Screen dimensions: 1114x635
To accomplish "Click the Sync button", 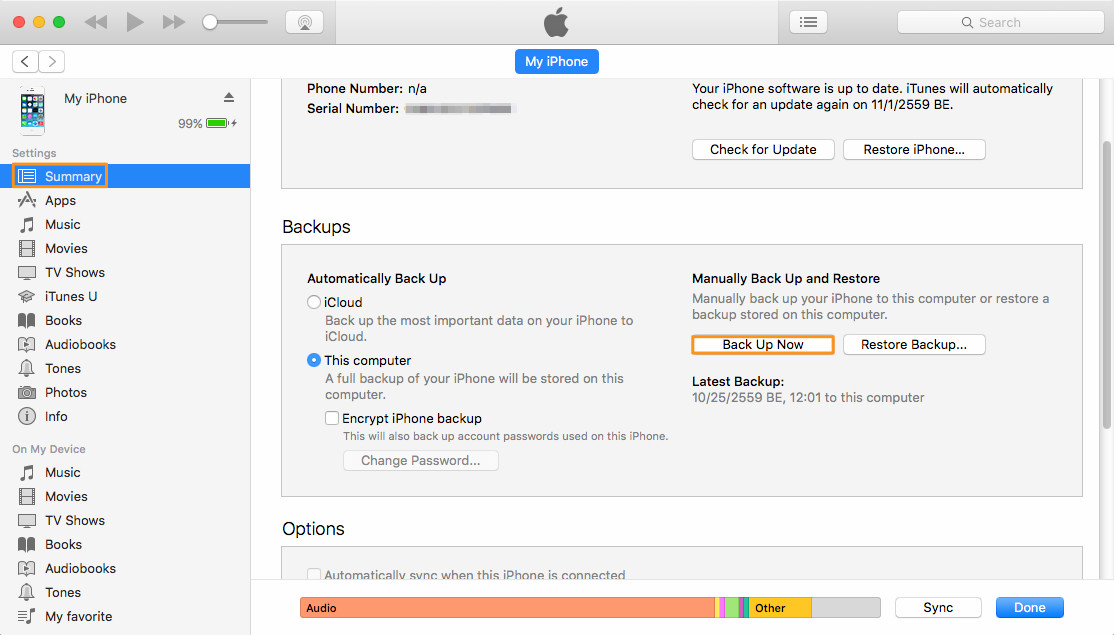I will [938, 608].
